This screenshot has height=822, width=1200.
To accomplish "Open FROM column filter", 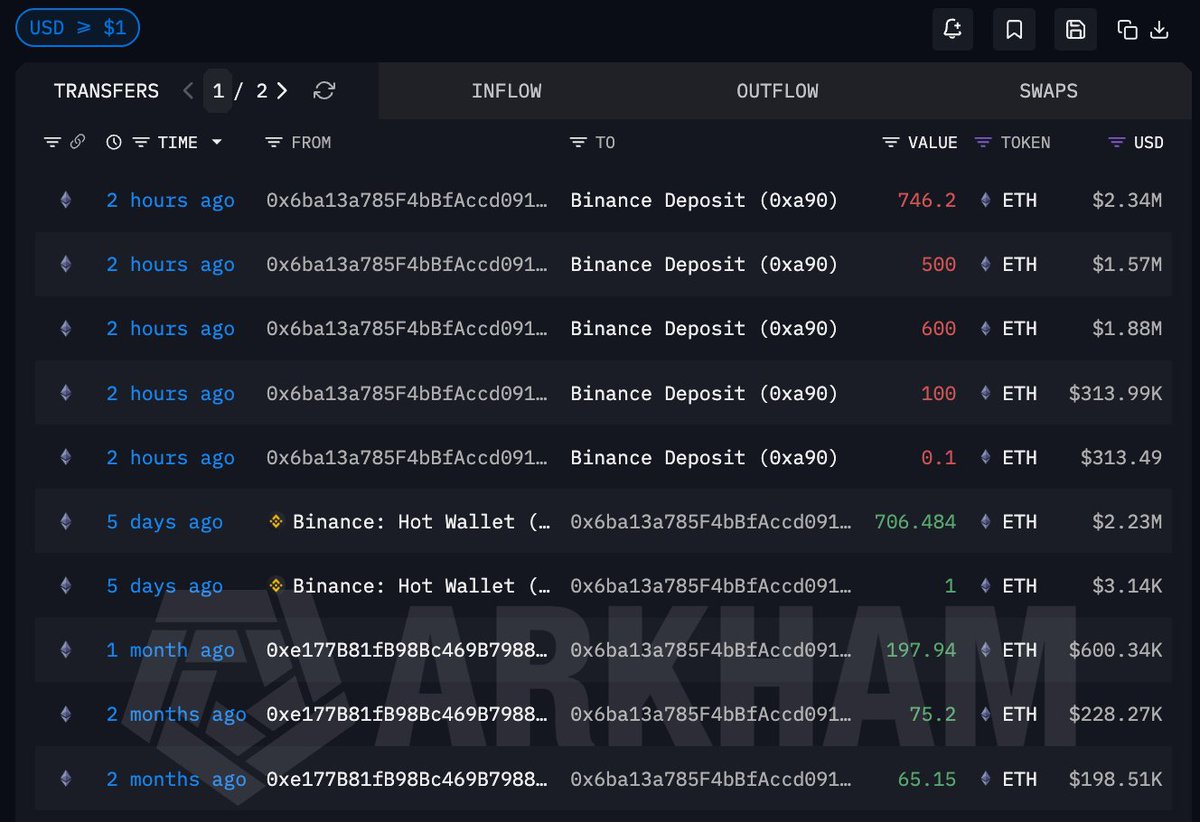I will point(274,143).
